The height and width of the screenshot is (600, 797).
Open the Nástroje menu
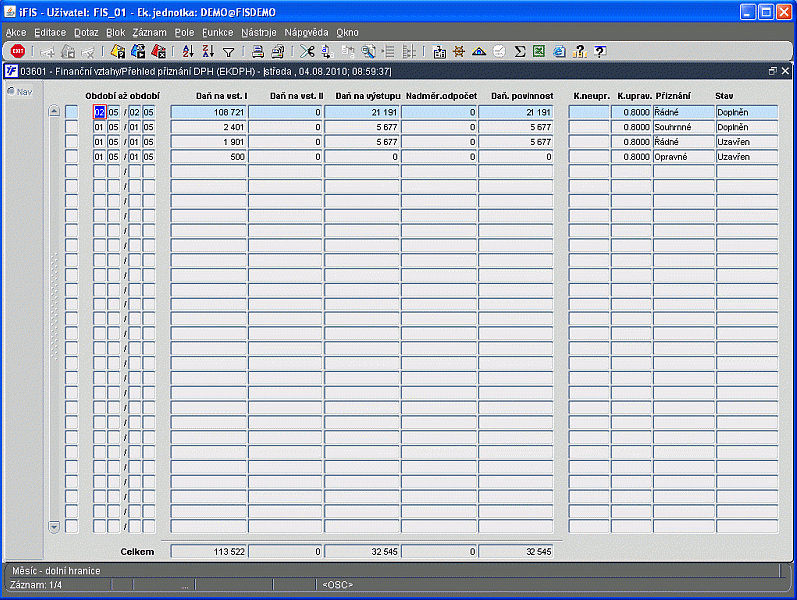(259, 33)
